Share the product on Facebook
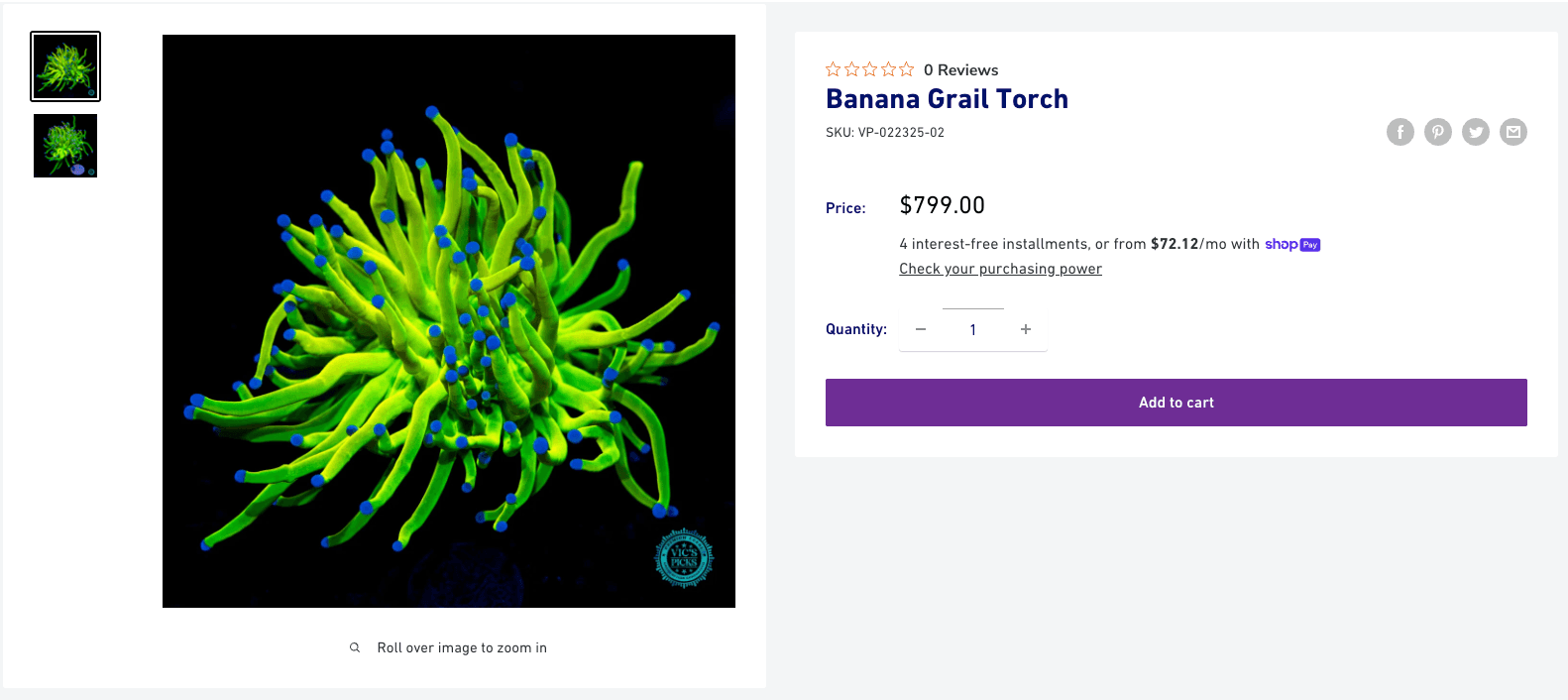Image resolution: width=1568 pixels, height=700 pixels. tap(1400, 132)
